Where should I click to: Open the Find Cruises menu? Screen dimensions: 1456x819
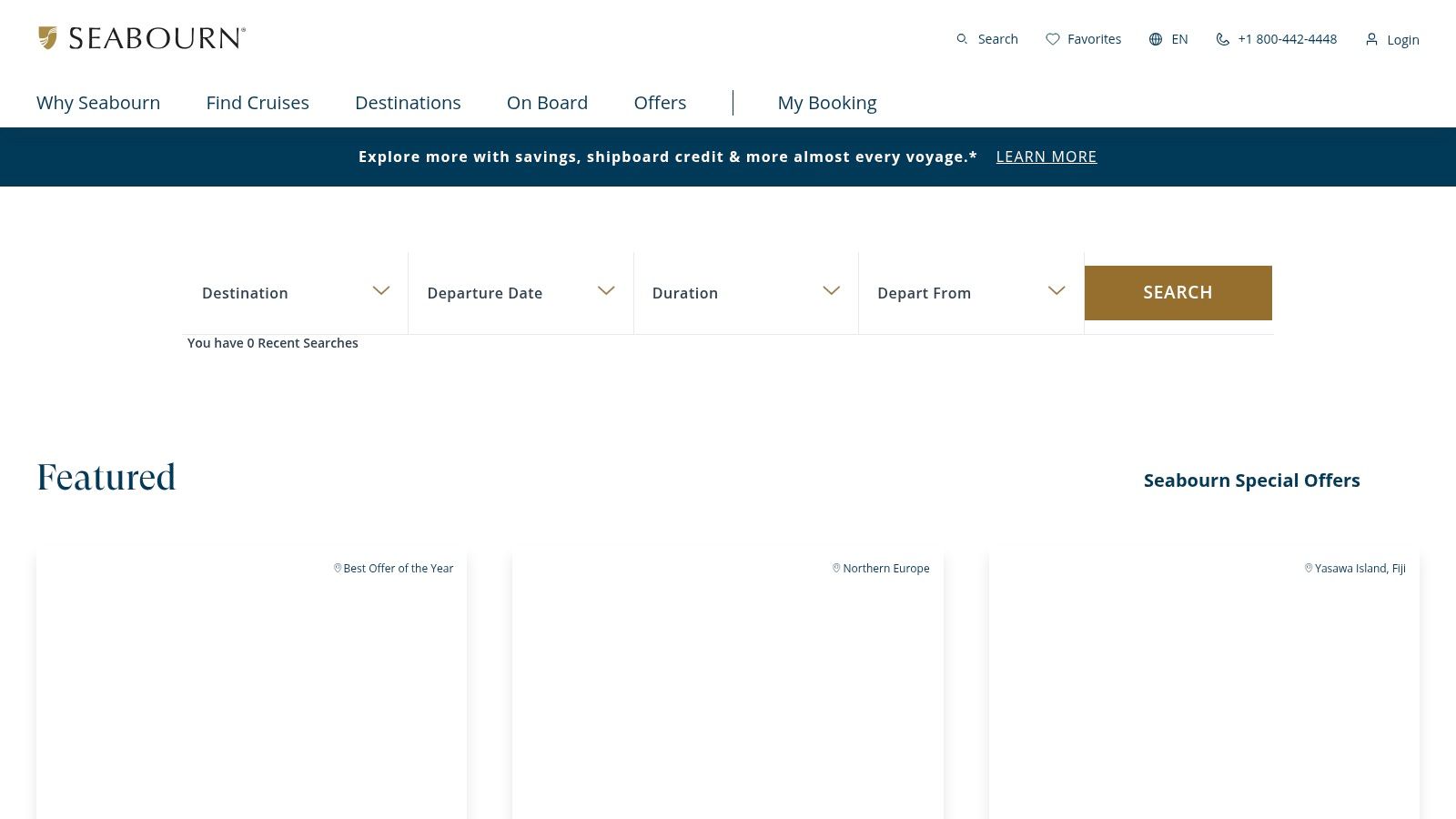coord(258,103)
